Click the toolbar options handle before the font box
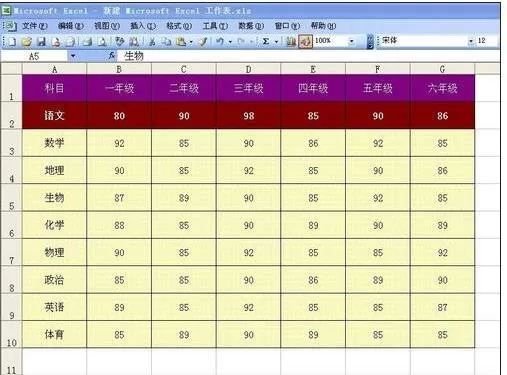The image size is (507, 375). [370, 41]
